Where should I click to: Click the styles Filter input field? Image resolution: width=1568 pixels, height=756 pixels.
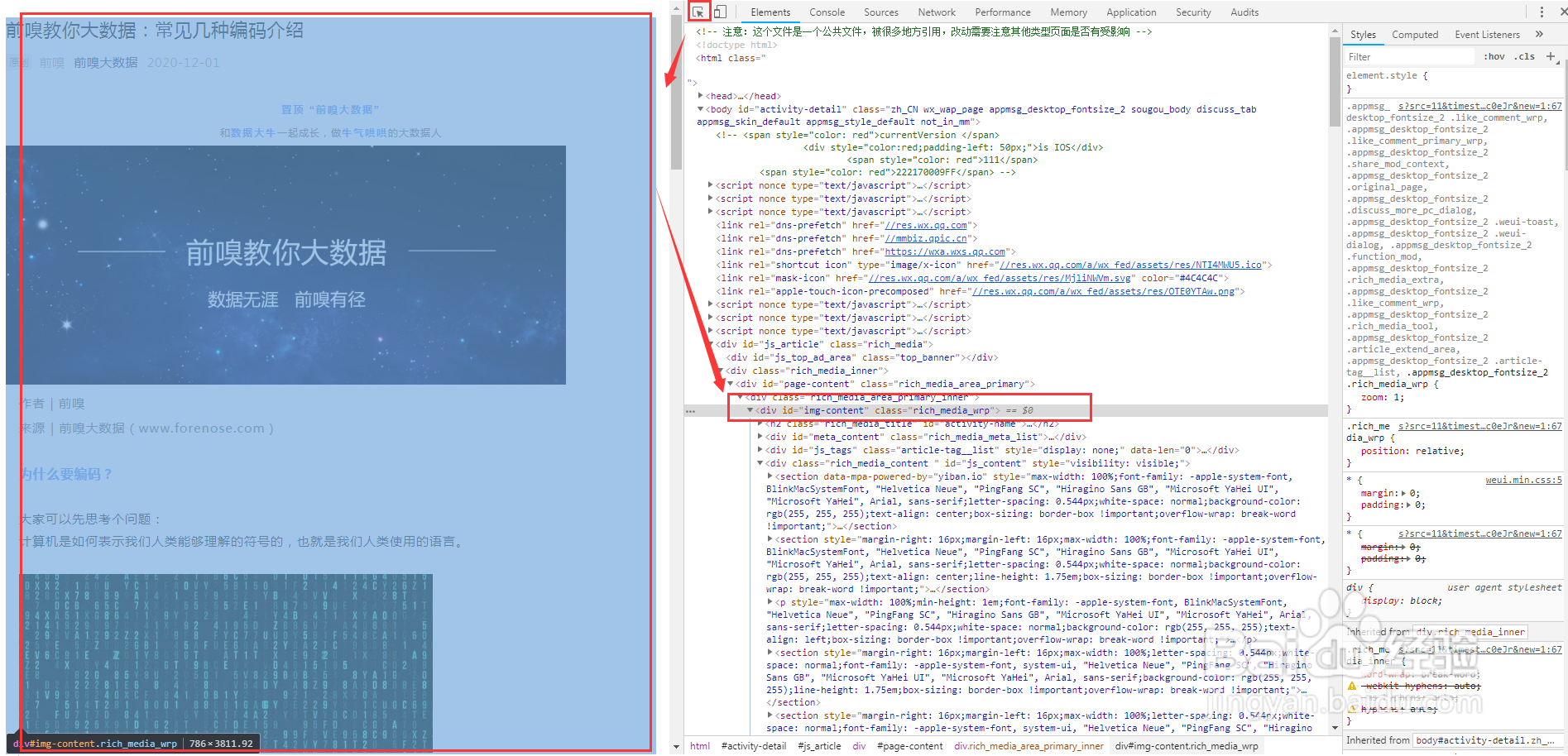tap(1409, 56)
